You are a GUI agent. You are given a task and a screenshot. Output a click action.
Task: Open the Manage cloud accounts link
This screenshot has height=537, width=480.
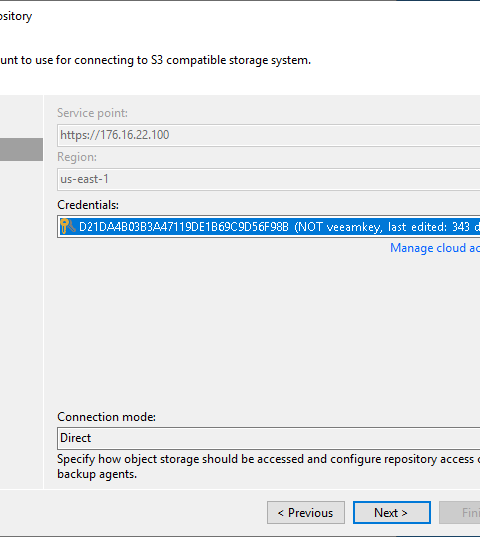pos(435,248)
